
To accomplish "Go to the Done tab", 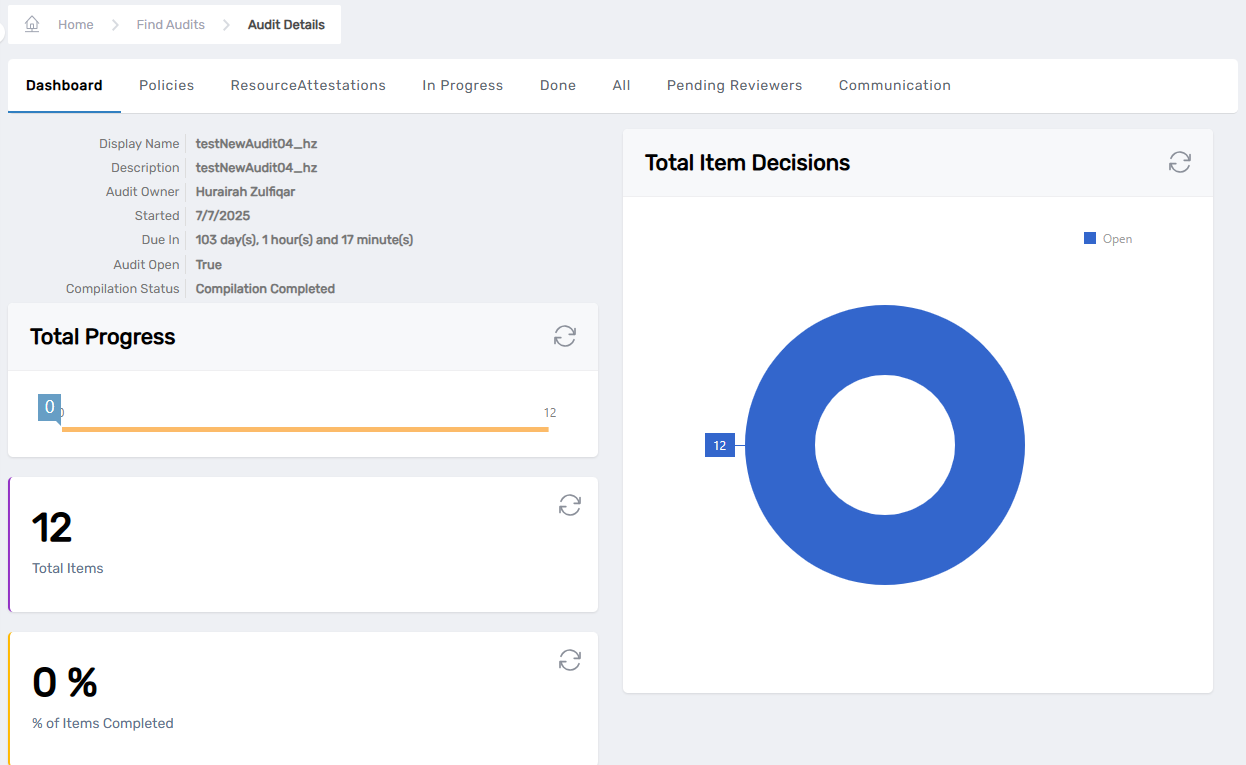I will [558, 85].
